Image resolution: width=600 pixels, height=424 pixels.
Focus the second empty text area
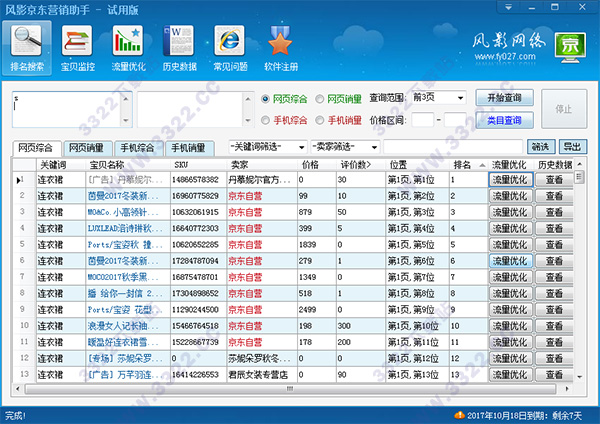(x=190, y=109)
